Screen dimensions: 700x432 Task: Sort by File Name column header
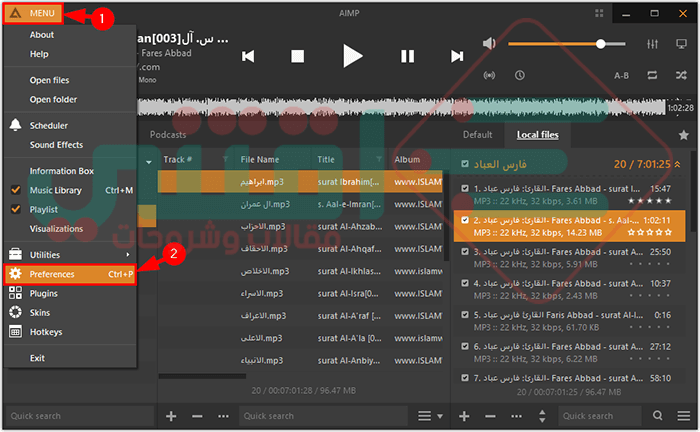tap(260, 160)
